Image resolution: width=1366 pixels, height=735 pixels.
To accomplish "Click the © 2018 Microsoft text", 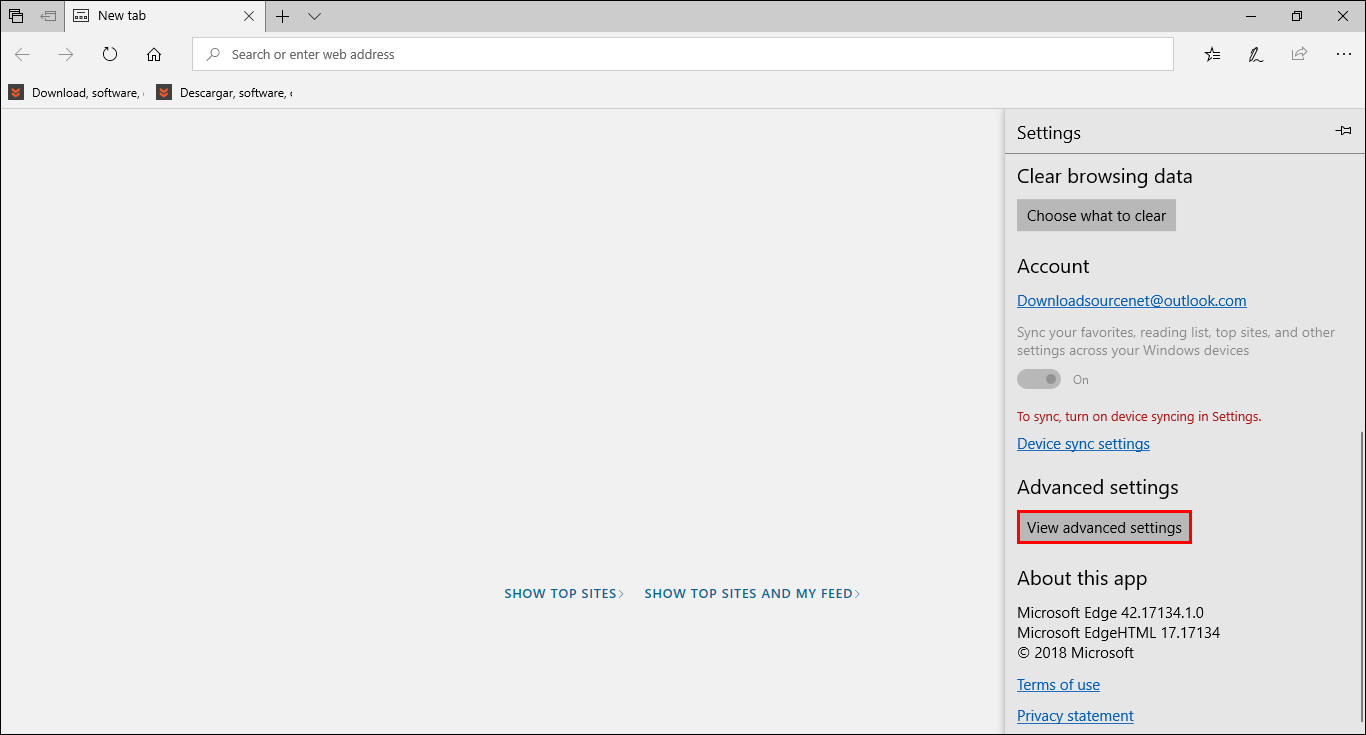I will [1075, 652].
